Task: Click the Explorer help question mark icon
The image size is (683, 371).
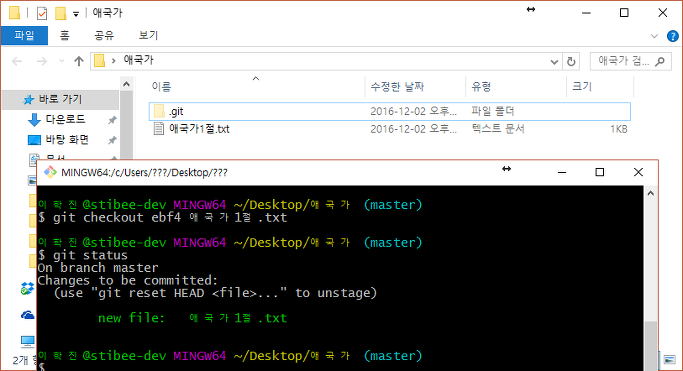Action: (673, 36)
